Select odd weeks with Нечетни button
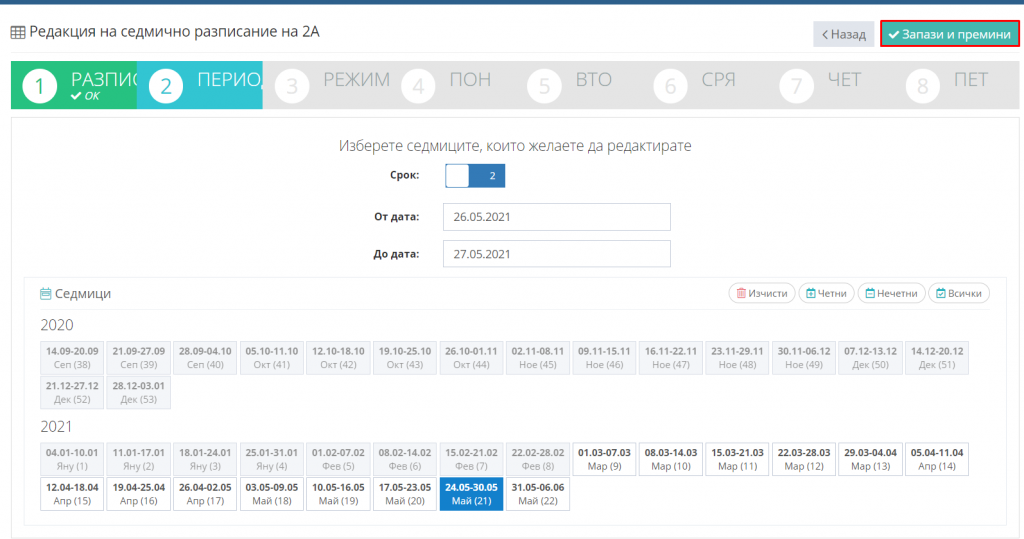1024x539 pixels. pos(890,293)
